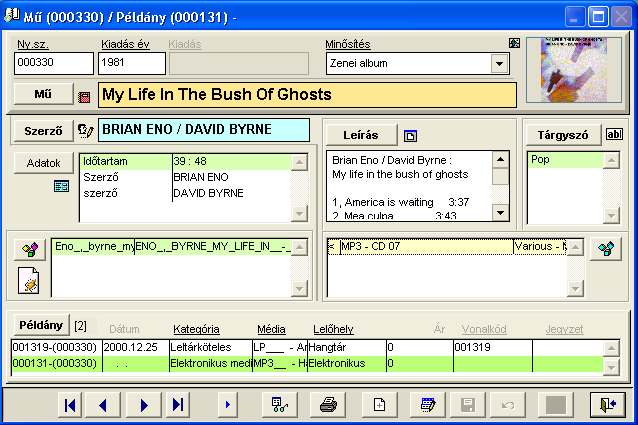Select the szerző DAVID BYRNE row

[185, 193]
